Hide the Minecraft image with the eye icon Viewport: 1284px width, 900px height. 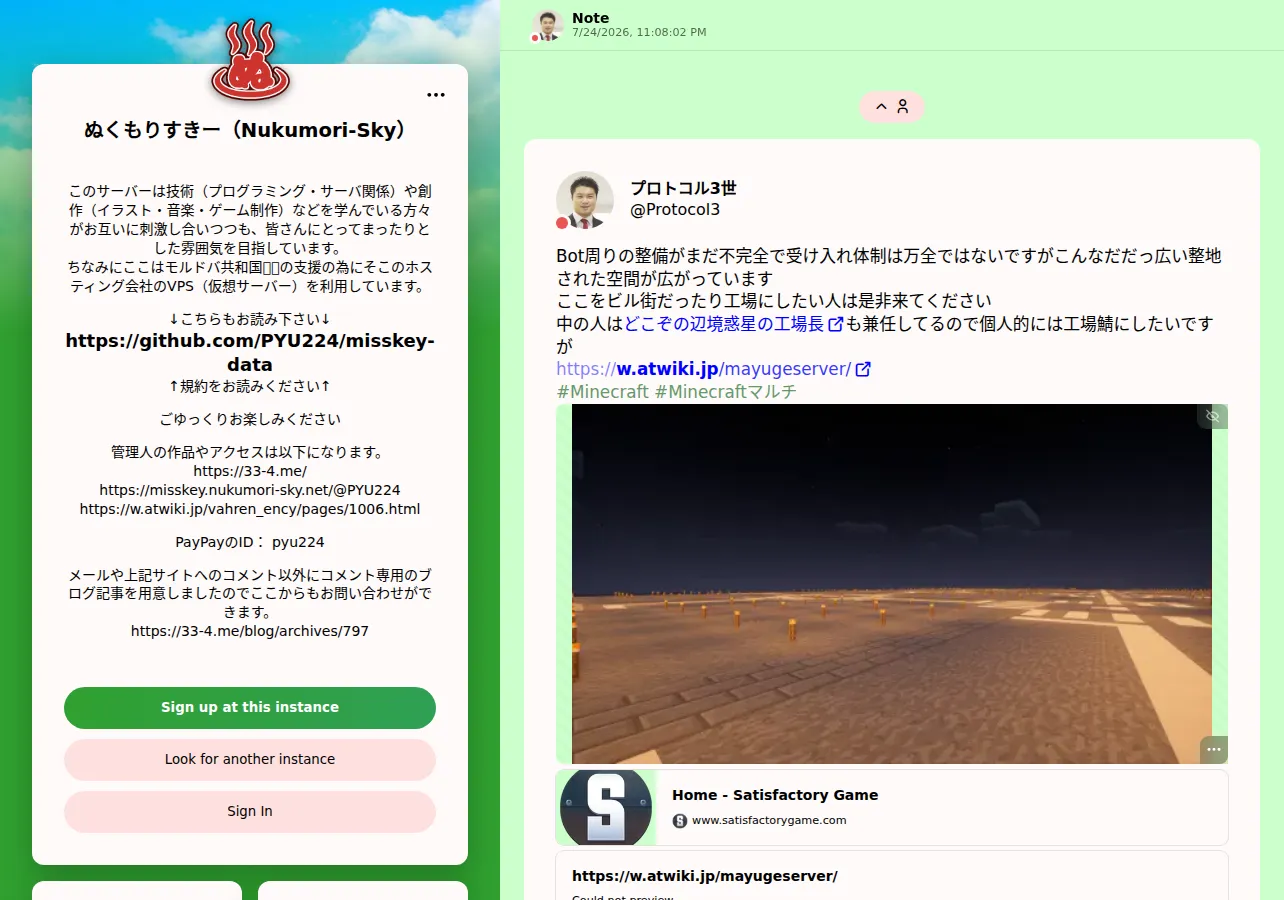click(x=1213, y=416)
